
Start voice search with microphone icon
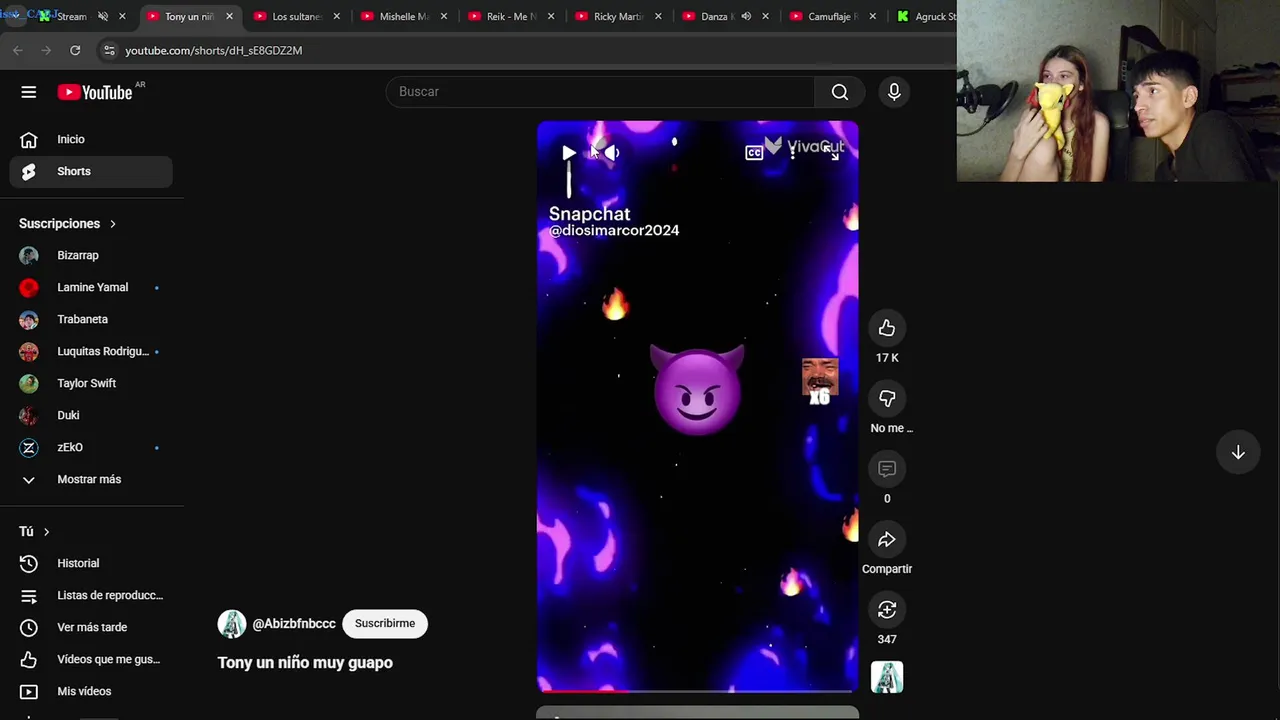[894, 92]
